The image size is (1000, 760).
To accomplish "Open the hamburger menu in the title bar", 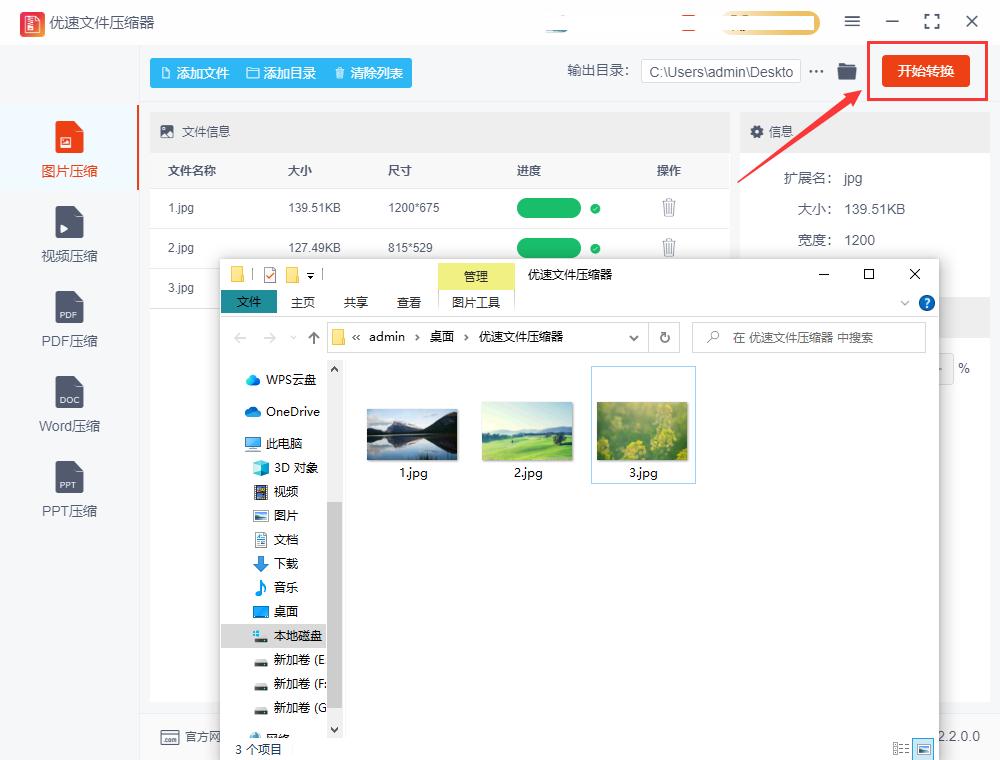I will 852,21.
